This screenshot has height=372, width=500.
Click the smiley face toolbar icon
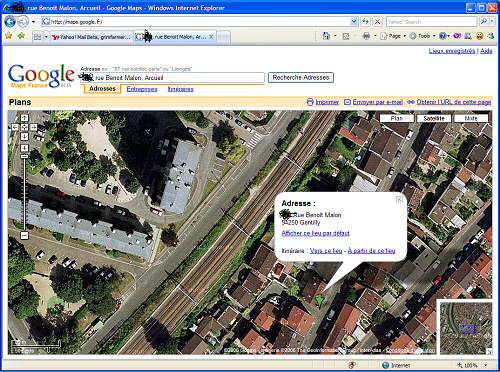[x=480, y=36]
